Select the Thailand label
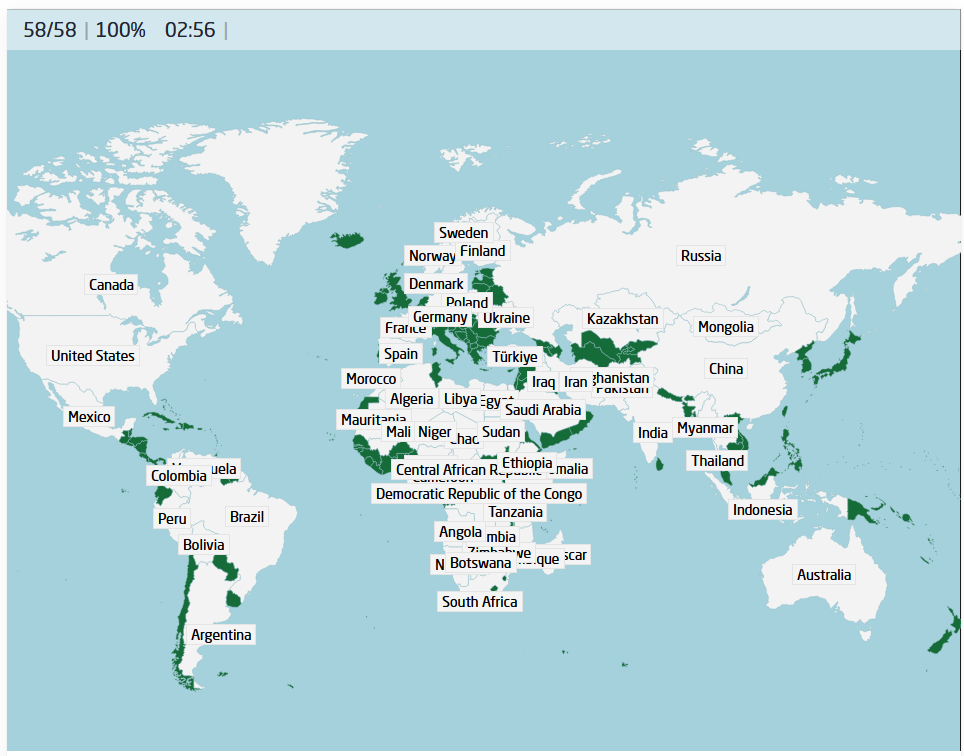Screen dimensions: 964x756 click(718, 461)
